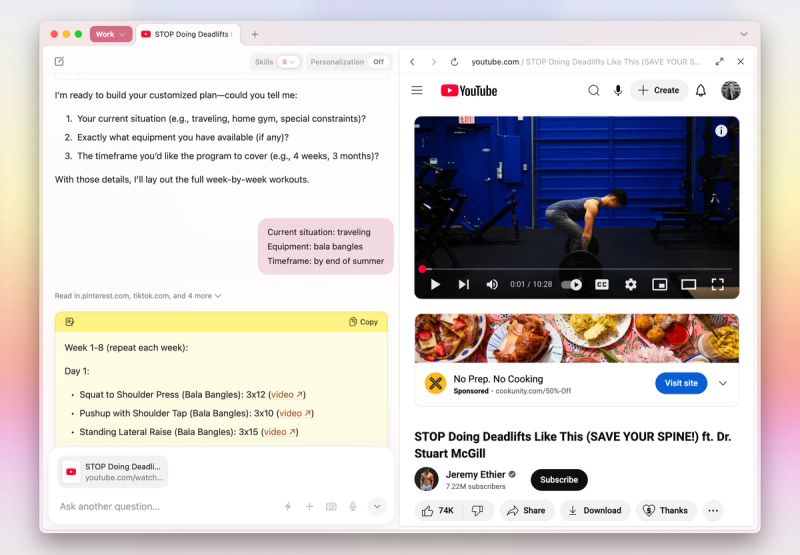Image resolution: width=800 pixels, height=555 pixels.
Task: Click the Create button
Action: 659,90
